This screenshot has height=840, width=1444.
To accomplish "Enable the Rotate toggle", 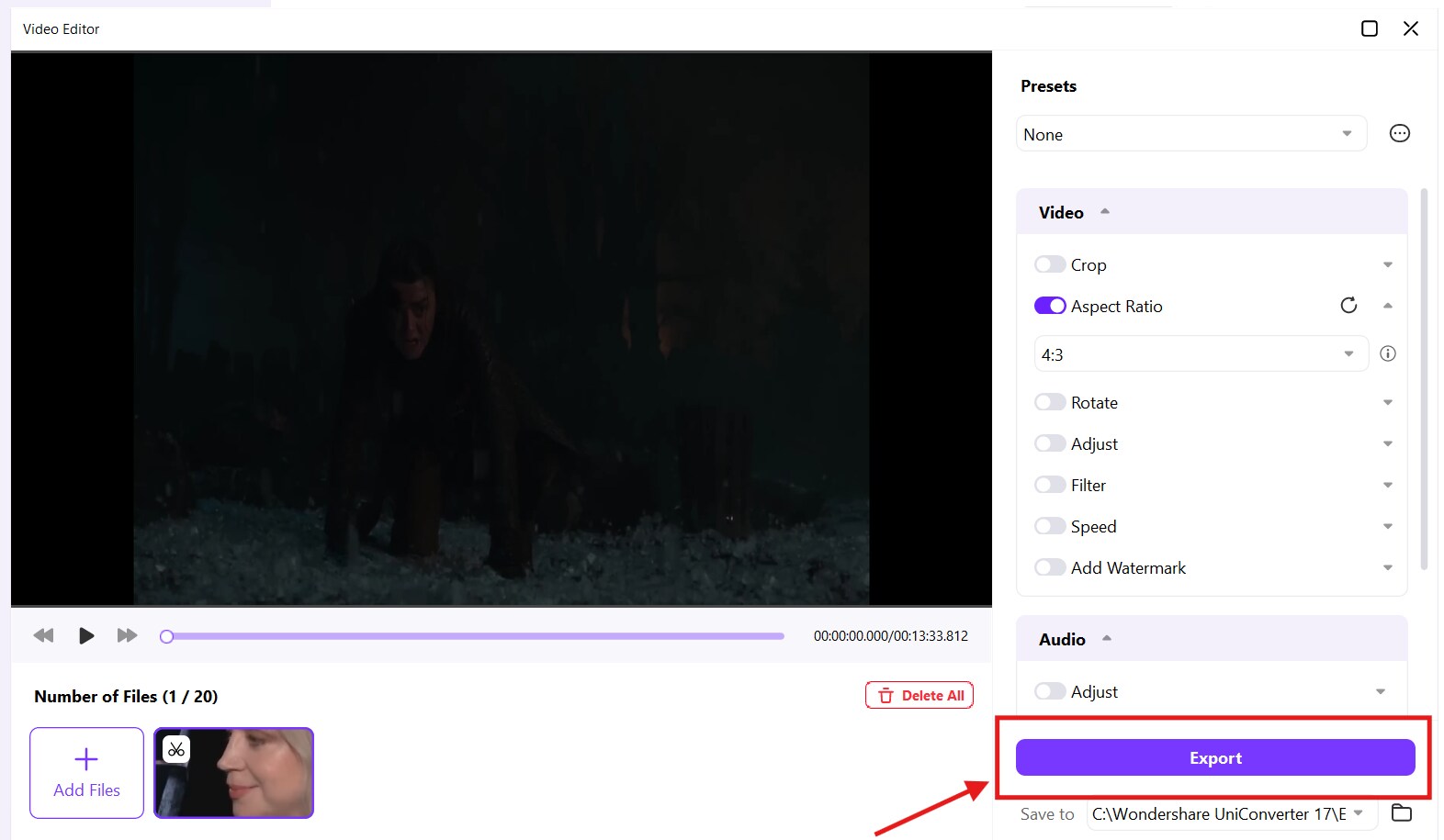I will [1050, 402].
